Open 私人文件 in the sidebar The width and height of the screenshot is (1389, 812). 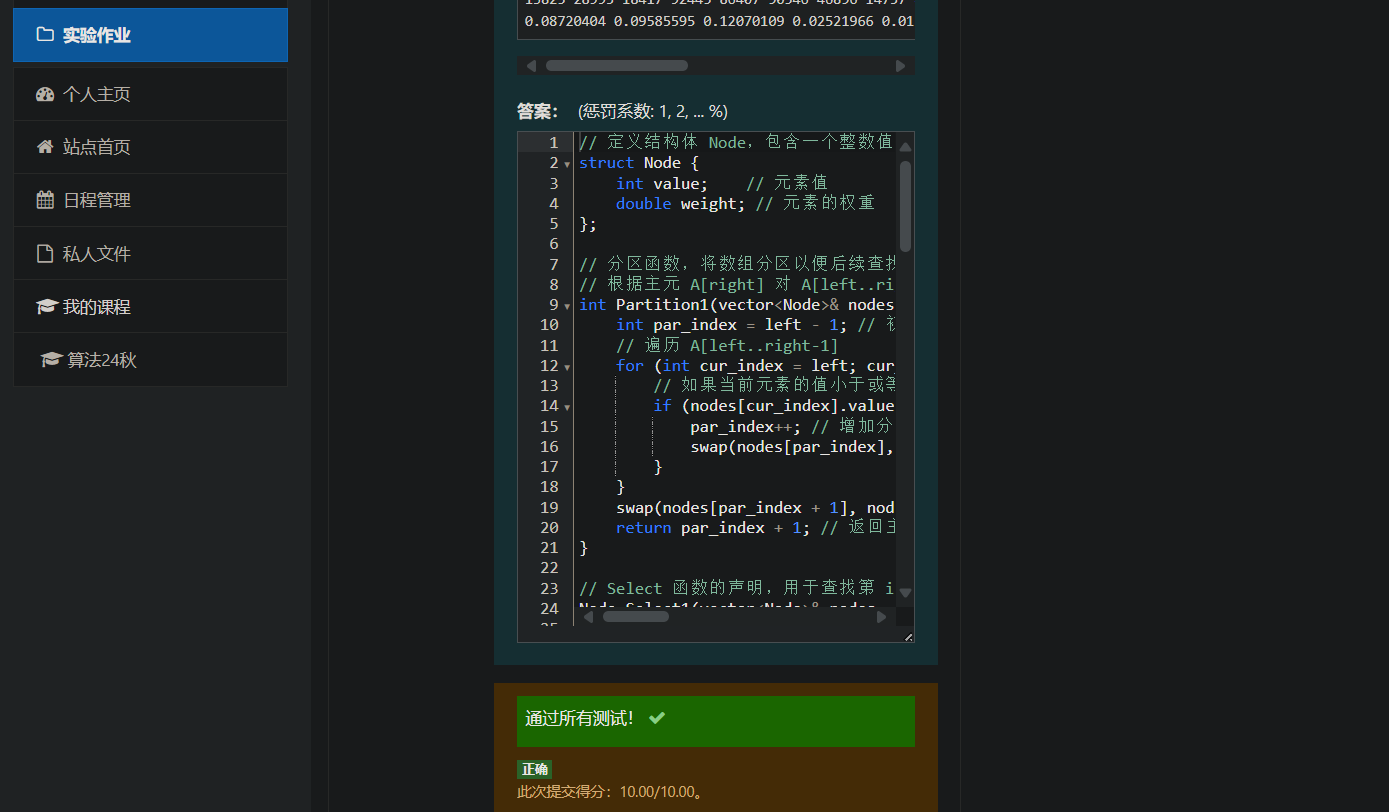pyautogui.click(x=150, y=253)
